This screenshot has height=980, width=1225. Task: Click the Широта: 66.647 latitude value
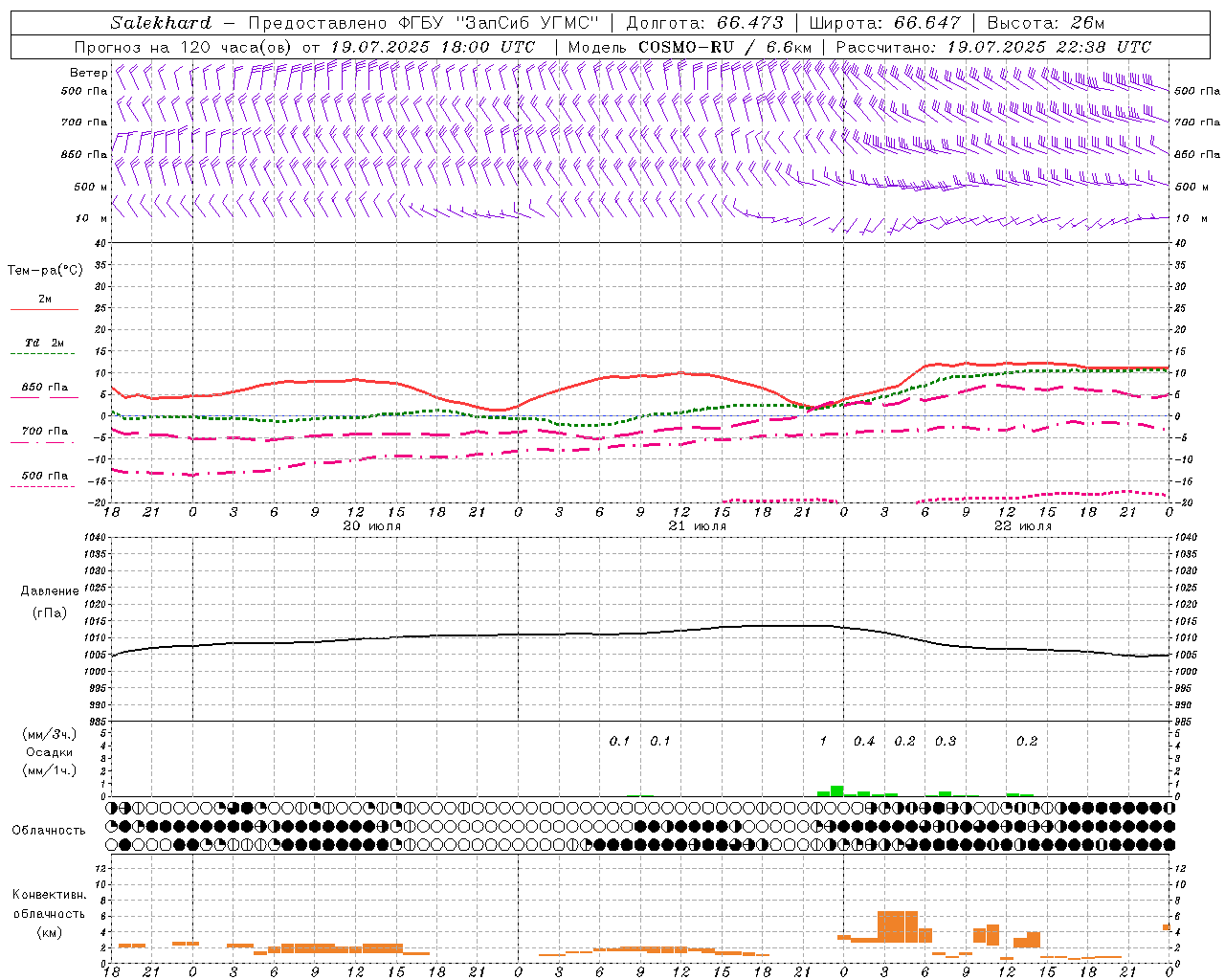click(885, 23)
